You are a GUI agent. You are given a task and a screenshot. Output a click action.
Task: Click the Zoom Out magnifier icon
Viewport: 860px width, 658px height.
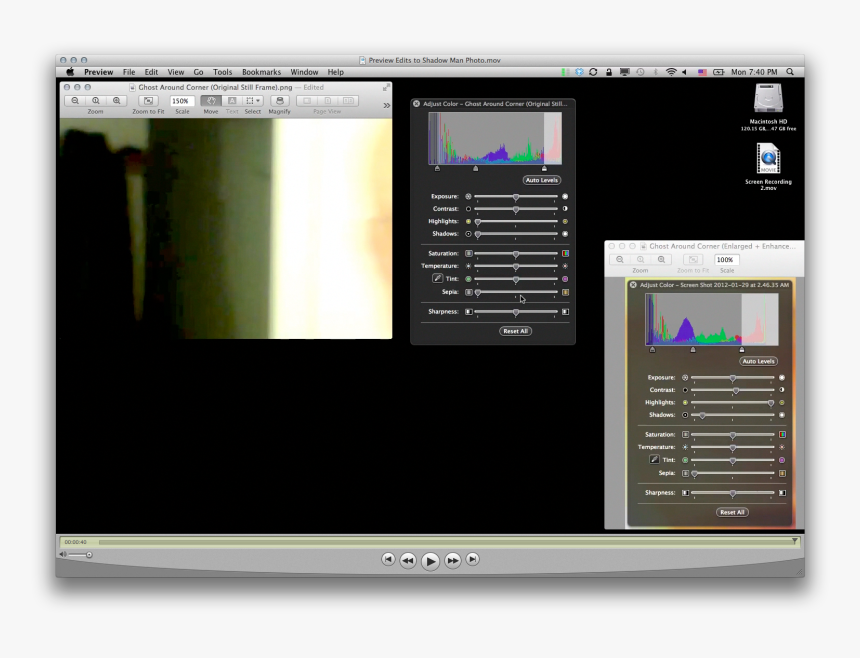click(75, 100)
